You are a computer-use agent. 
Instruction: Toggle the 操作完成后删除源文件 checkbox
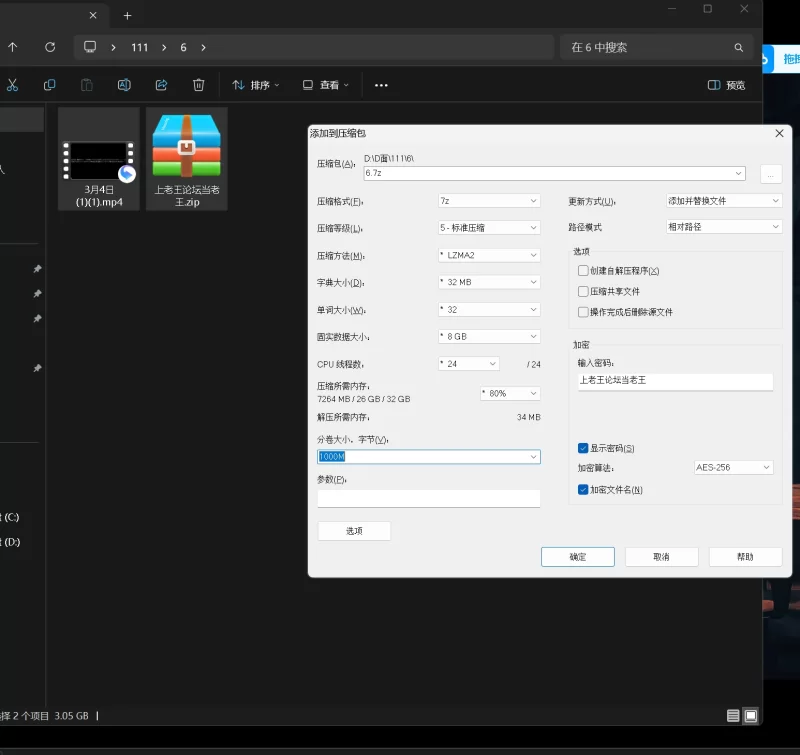tap(583, 312)
